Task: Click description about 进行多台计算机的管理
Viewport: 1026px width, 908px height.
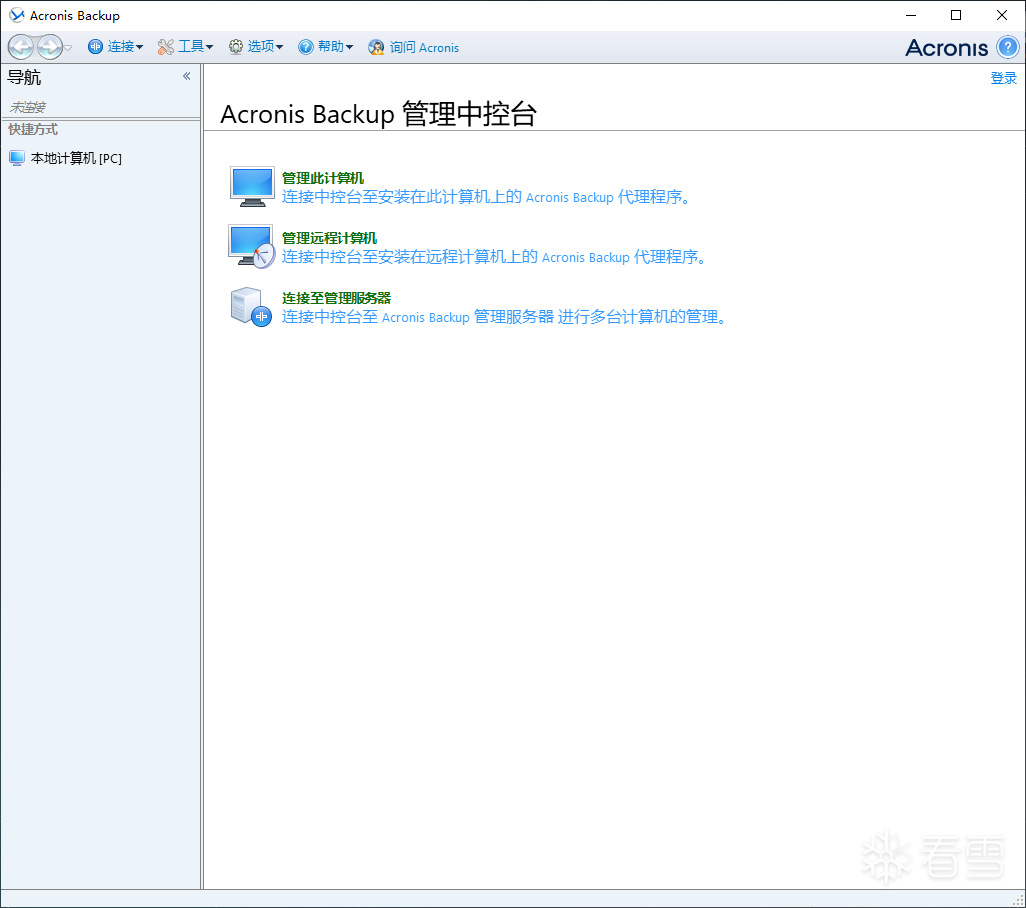Action: (x=505, y=317)
